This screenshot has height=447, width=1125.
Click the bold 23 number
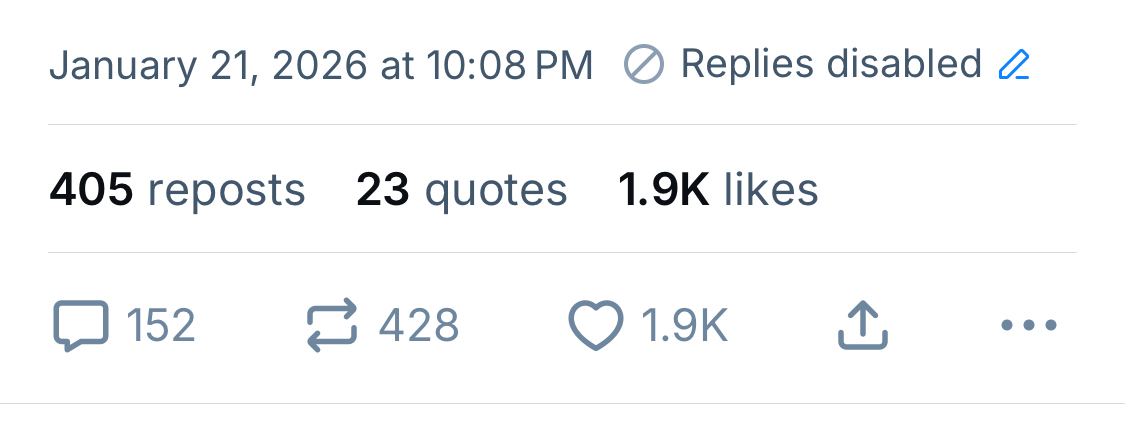coord(383,190)
